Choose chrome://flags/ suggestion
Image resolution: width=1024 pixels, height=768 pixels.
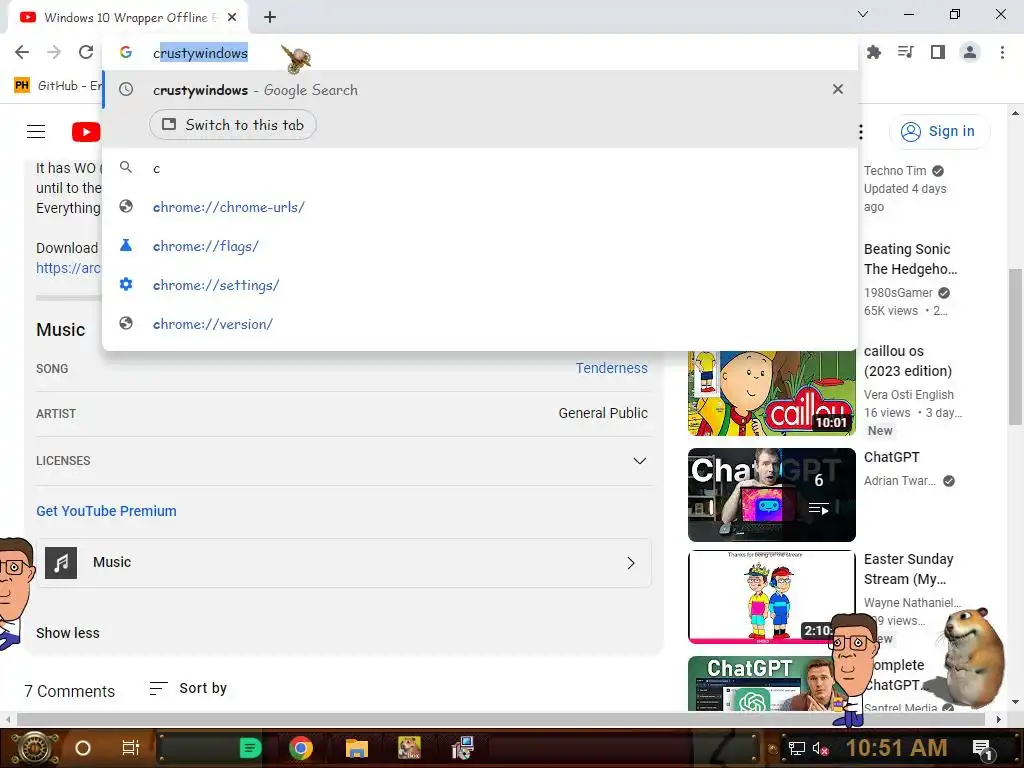point(480,246)
